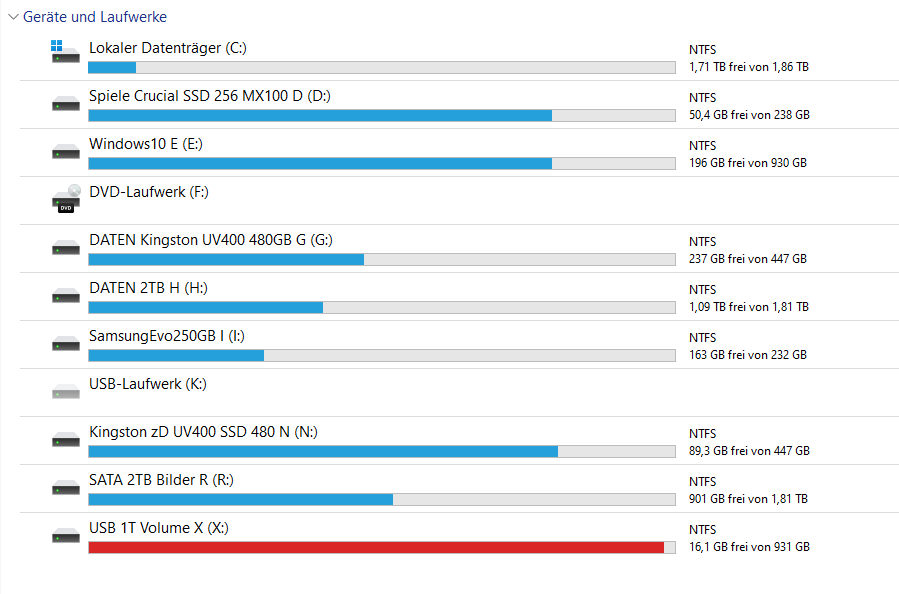This screenshot has width=899, height=594.
Task: Click the USB-Laufwerk K: drive icon
Action: 65,392
